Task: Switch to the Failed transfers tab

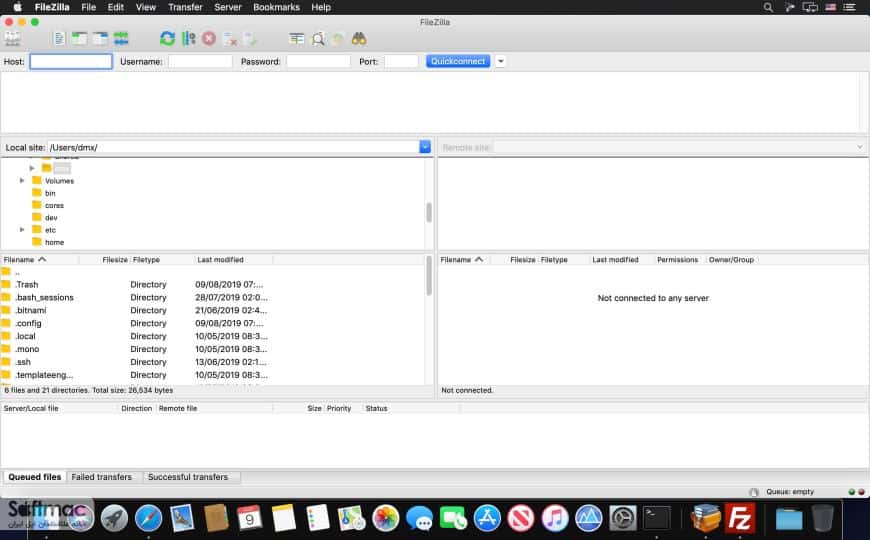Action: pos(102,477)
